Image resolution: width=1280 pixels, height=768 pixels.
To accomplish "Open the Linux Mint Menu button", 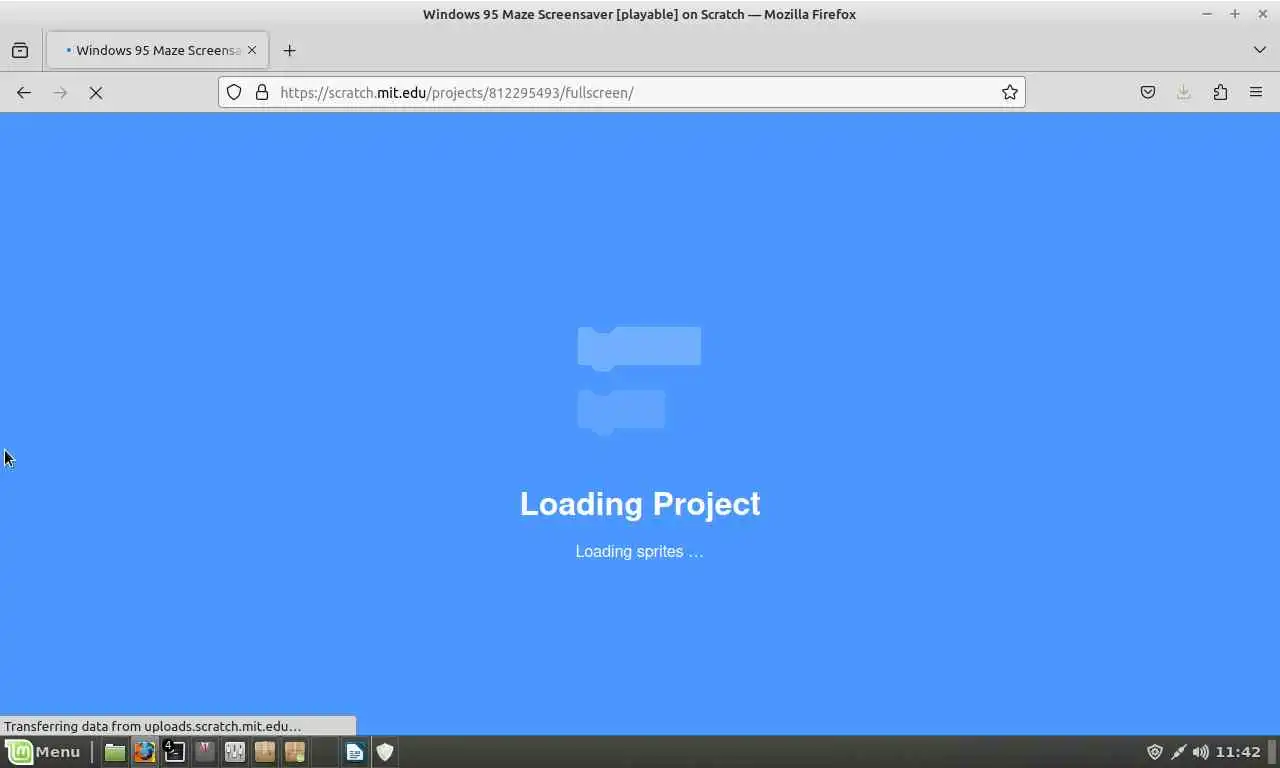I will (x=44, y=751).
